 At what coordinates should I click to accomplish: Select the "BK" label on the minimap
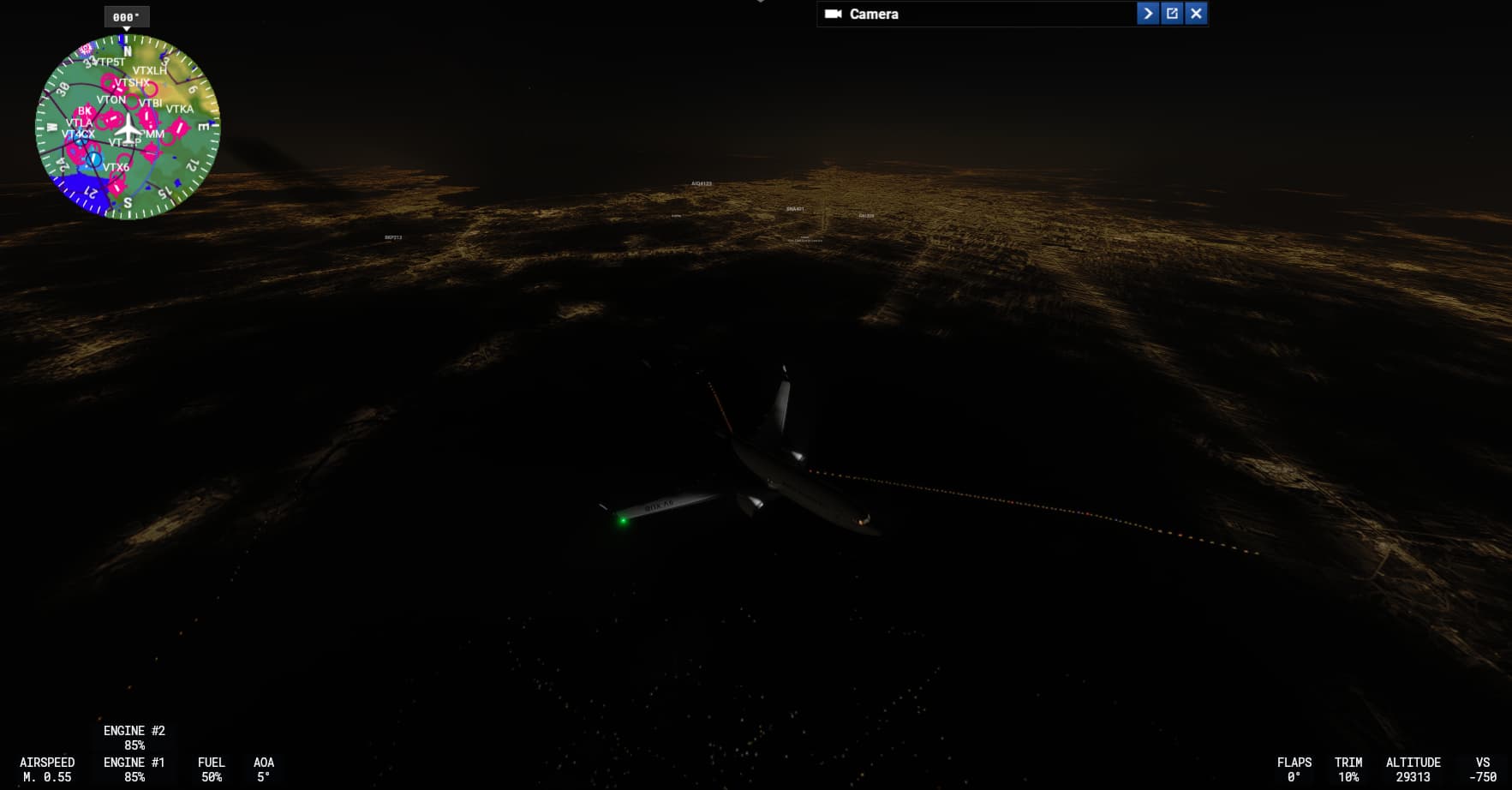(x=85, y=111)
